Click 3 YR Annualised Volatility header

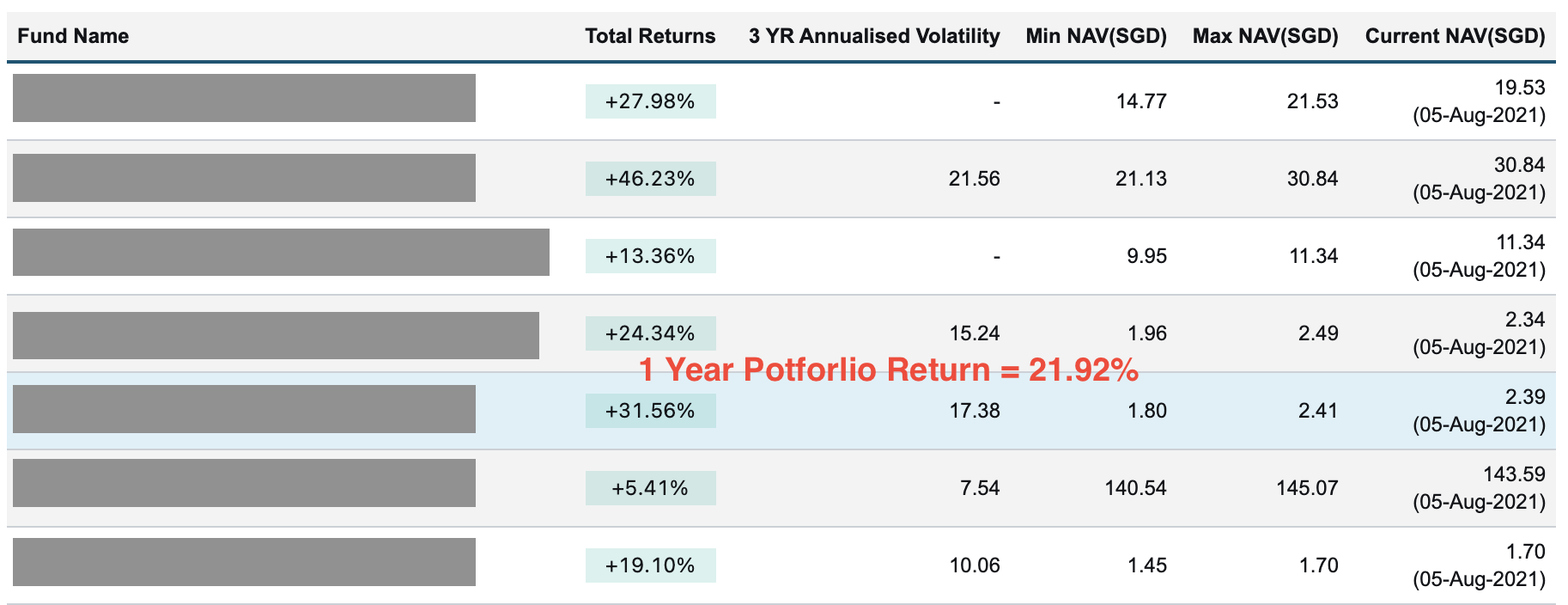[873, 36]
